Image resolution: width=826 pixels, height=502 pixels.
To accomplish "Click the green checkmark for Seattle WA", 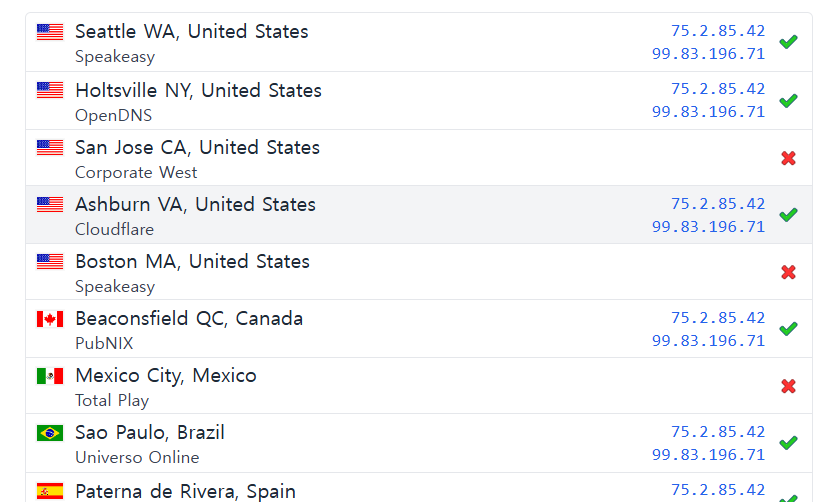I will pyautogui.click(x=788, y=42).
